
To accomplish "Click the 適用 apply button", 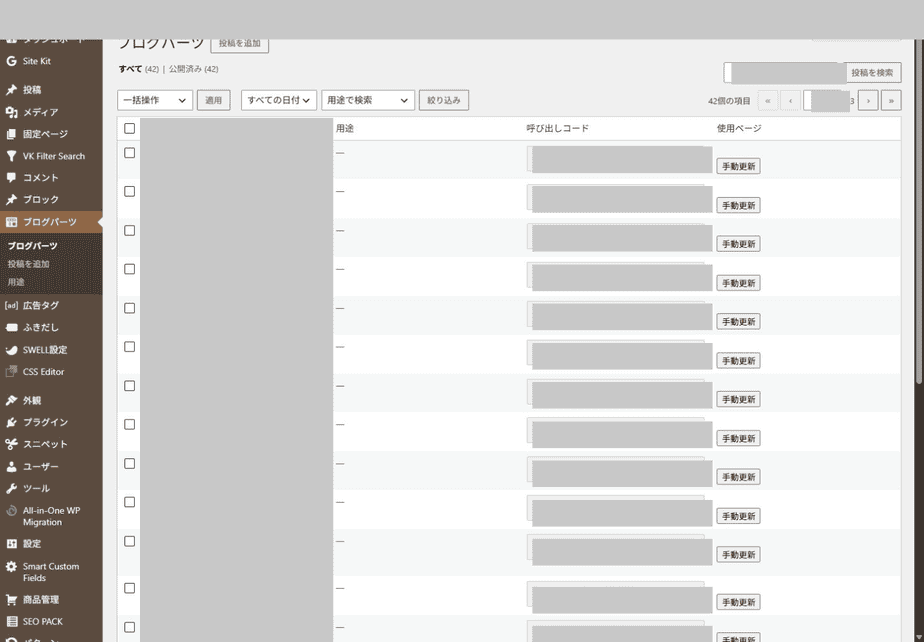I will coord(213,100).
